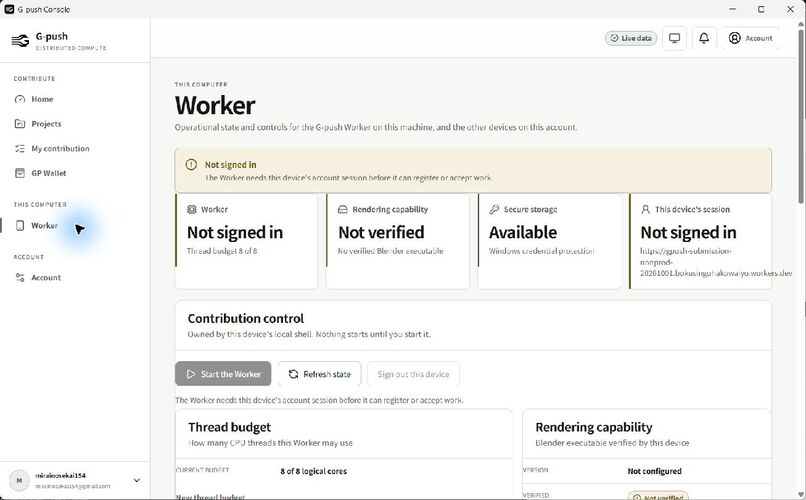Click the Rendering capability section heading

pyautogui.click(x=594, y=427)
